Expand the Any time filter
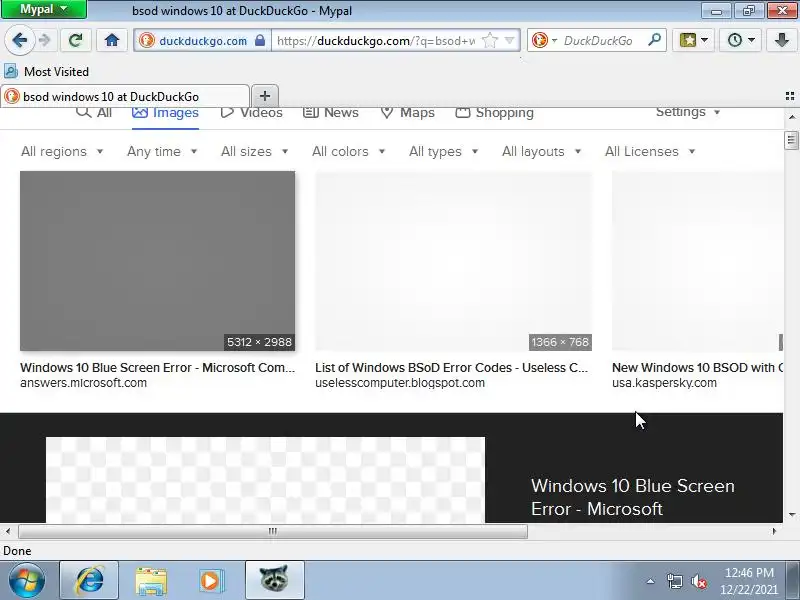 tap(162, 152)
